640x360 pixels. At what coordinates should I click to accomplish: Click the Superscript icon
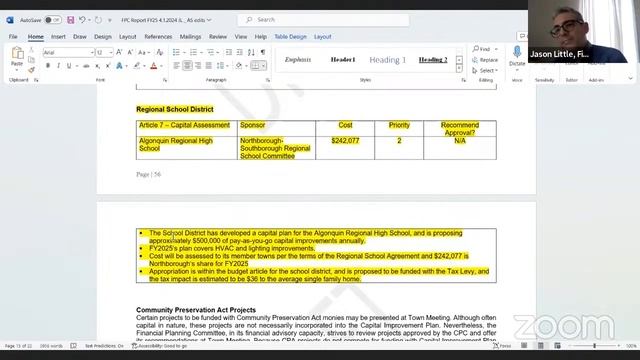click(108, 66)
